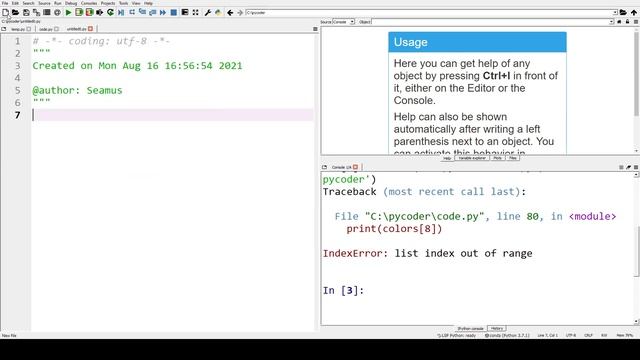Save the current file

[26, 13]
